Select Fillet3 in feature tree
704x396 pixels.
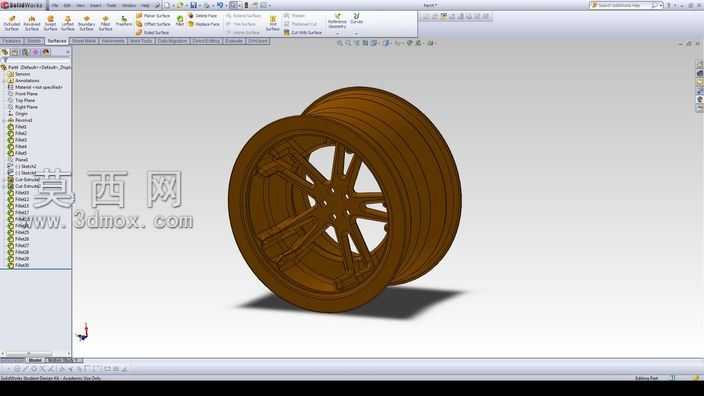click(x=21, y=140)
